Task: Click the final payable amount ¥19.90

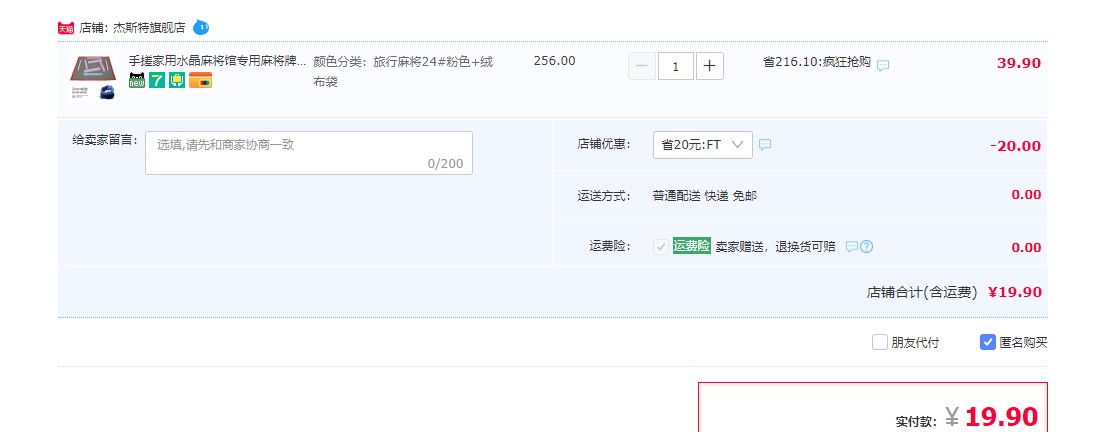Action: pyautogui.click(x=991, y=417)
